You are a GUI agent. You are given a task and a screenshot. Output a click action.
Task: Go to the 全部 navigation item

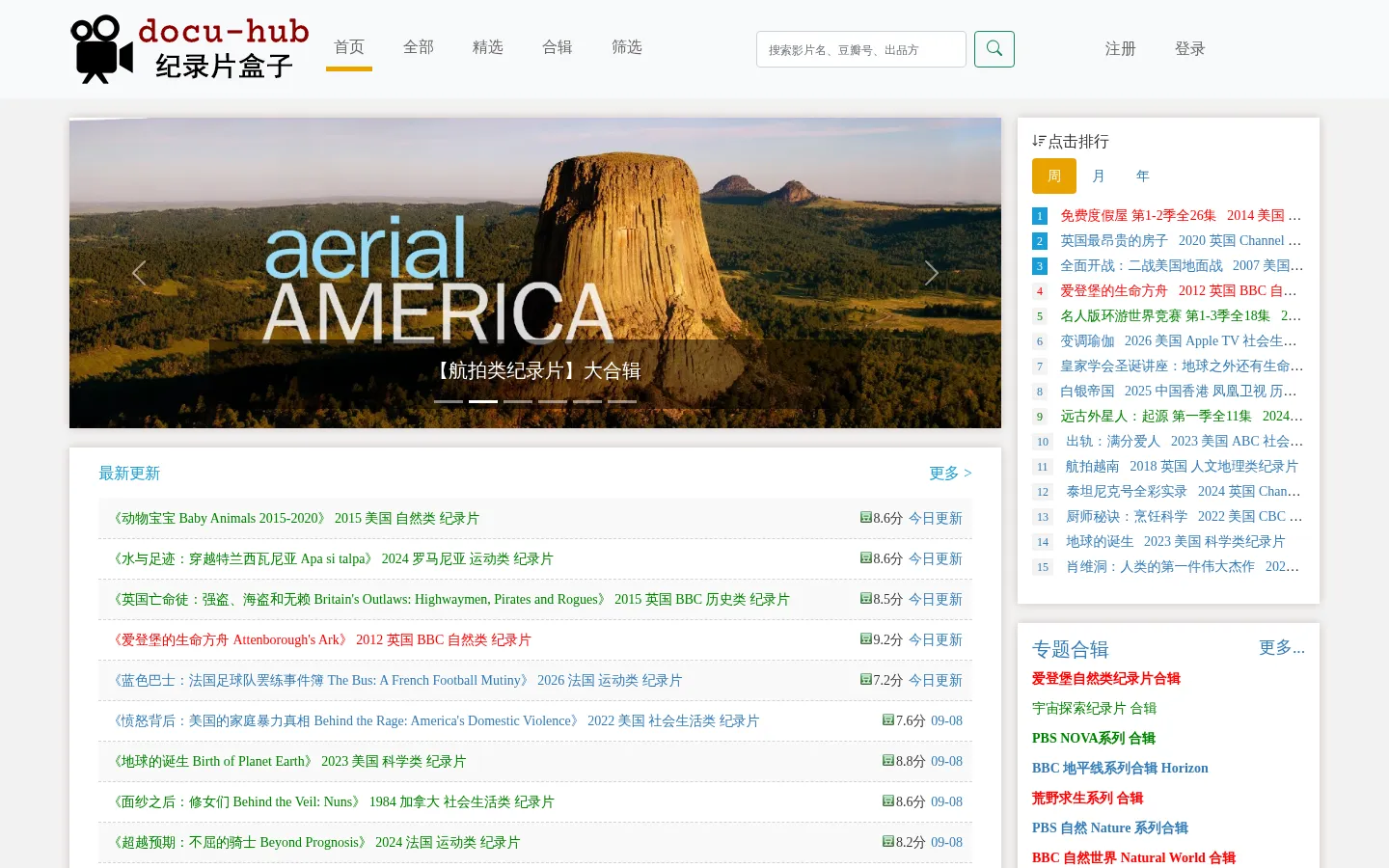click(419, 47)
